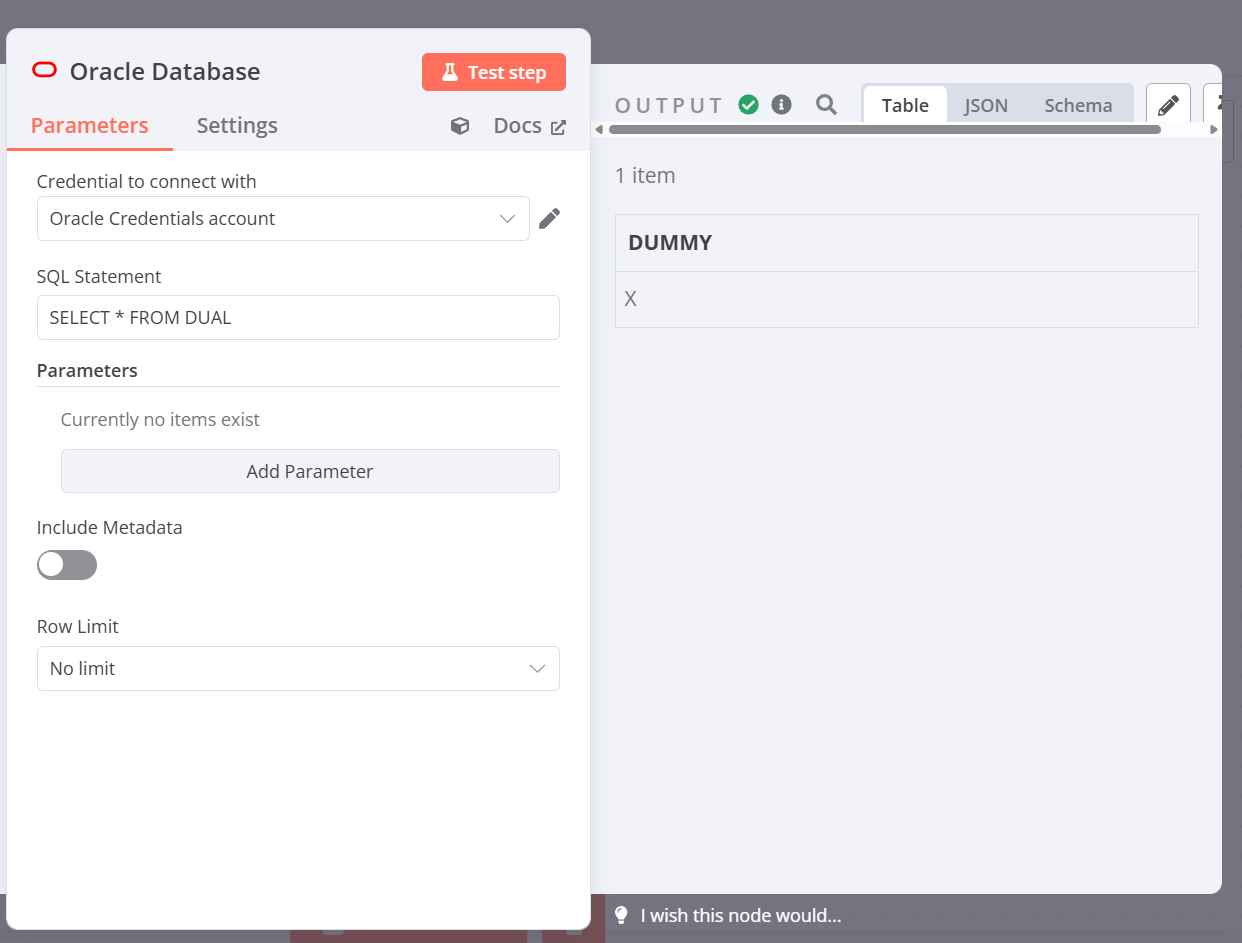The width and height of the screenshot is (1242, 943).
Task: Select the Table output view
Action: click(905, 105)
